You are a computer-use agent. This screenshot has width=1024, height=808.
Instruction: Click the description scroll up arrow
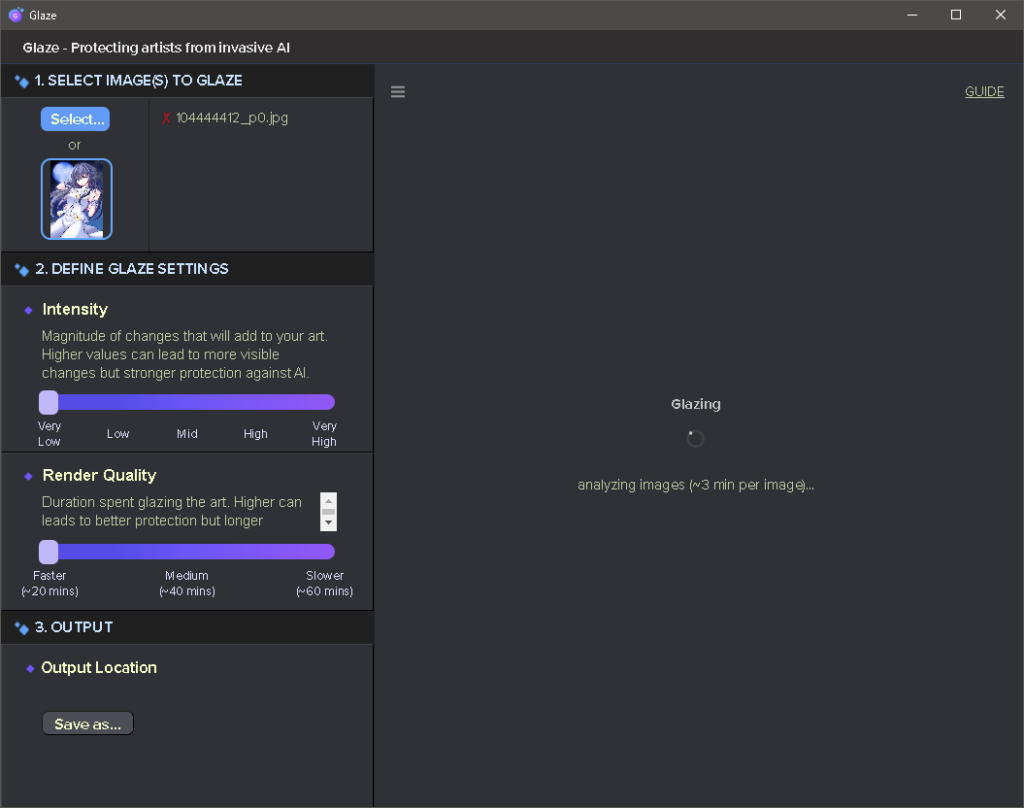328,501
